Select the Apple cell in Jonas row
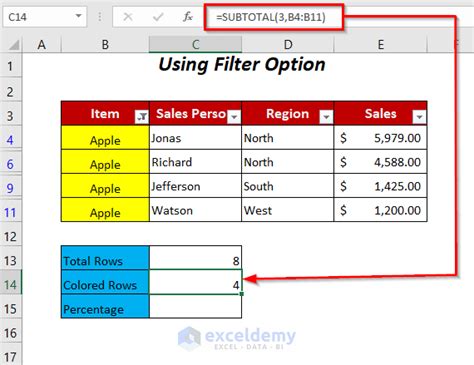 click(105, 138)
